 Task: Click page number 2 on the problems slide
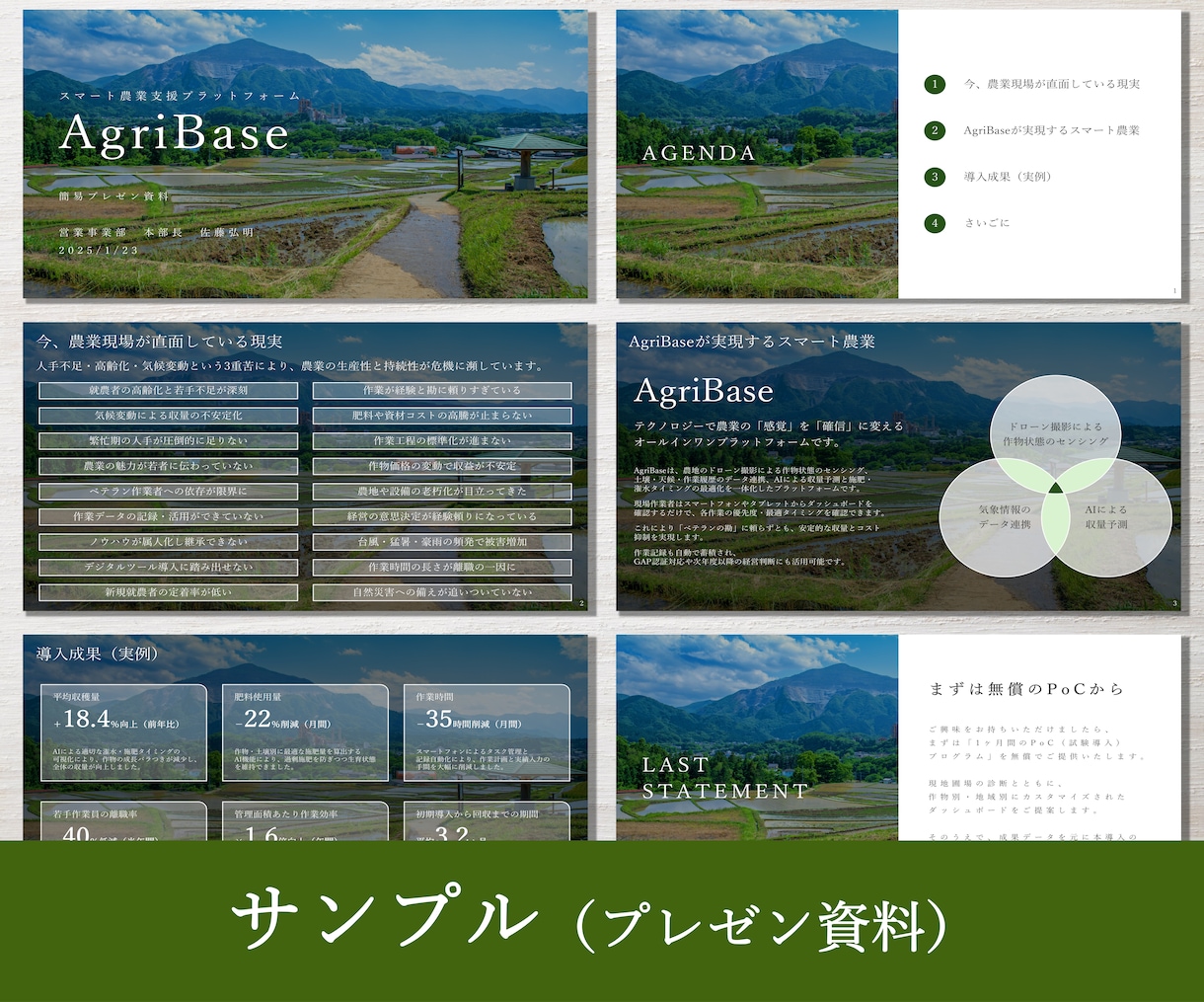pyautogui.click(x=581, y=603)
